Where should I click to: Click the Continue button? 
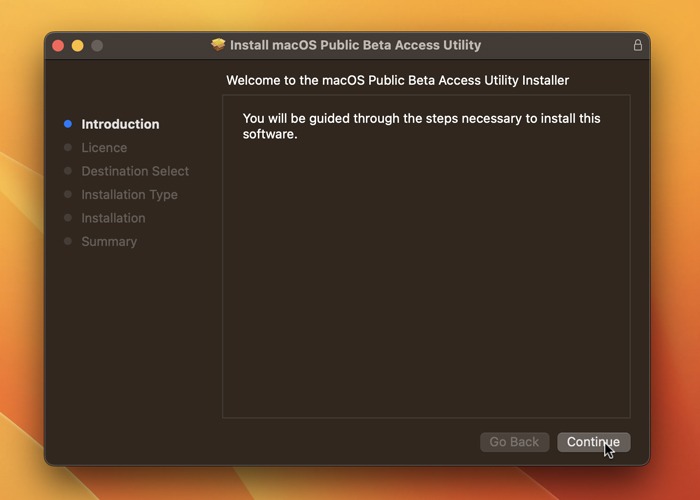tap(593, 442)
